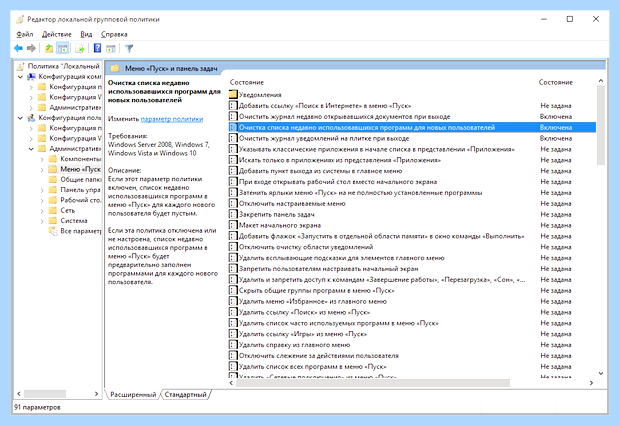Click policy icon beside Макет начального экрана
Screen dimensions: 620x426
233,225
